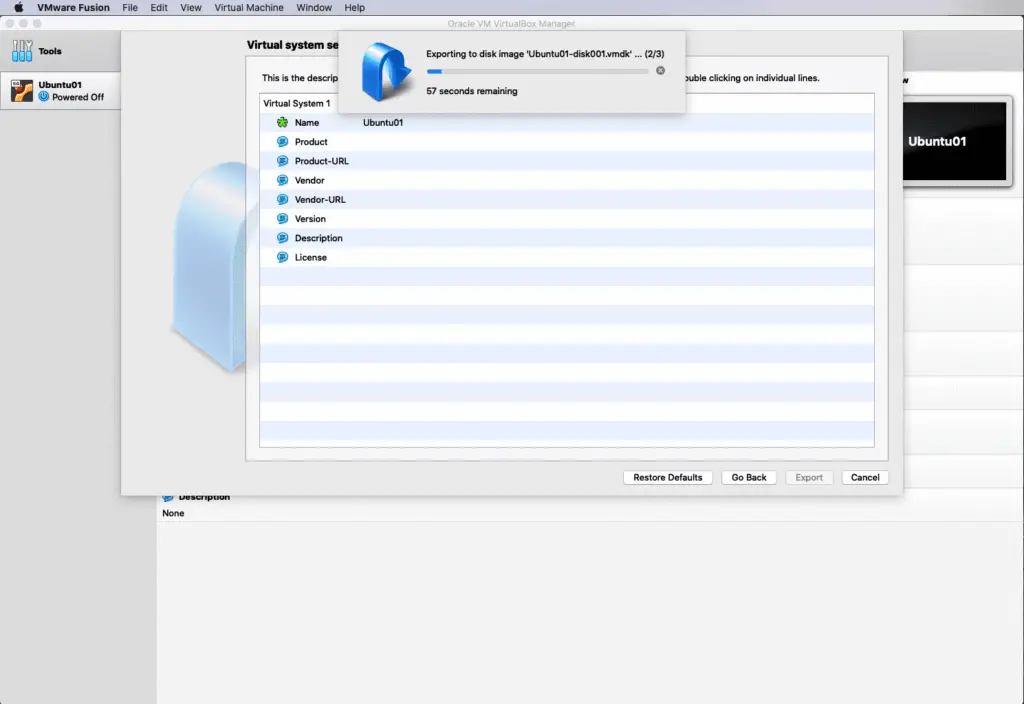The image size is (1024, 704).
Task: Open the View menu
Action: coord(191,8)
